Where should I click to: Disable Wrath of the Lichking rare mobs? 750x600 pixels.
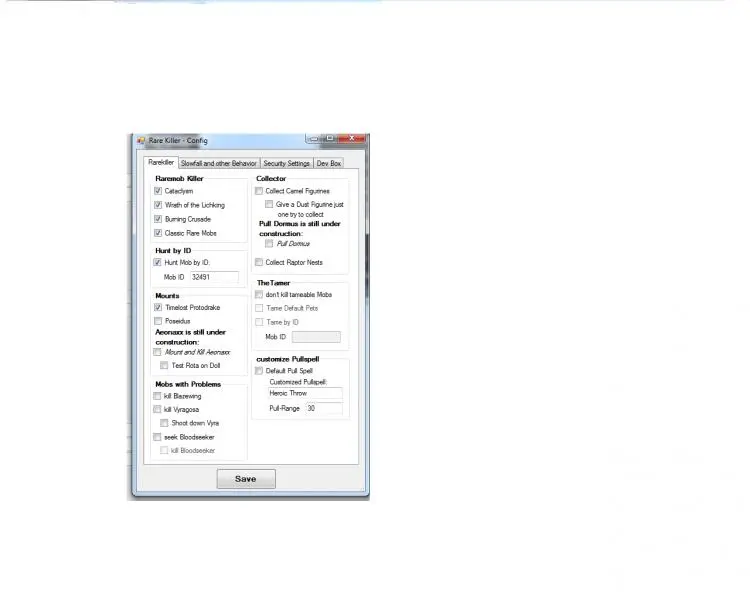coord(158,205)
